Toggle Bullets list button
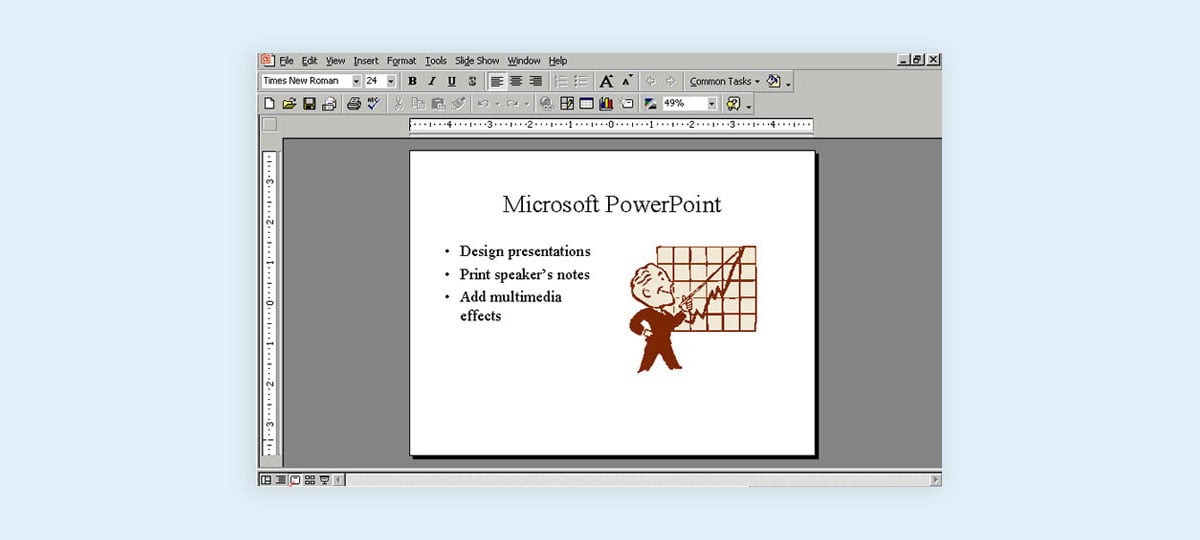 581,81
